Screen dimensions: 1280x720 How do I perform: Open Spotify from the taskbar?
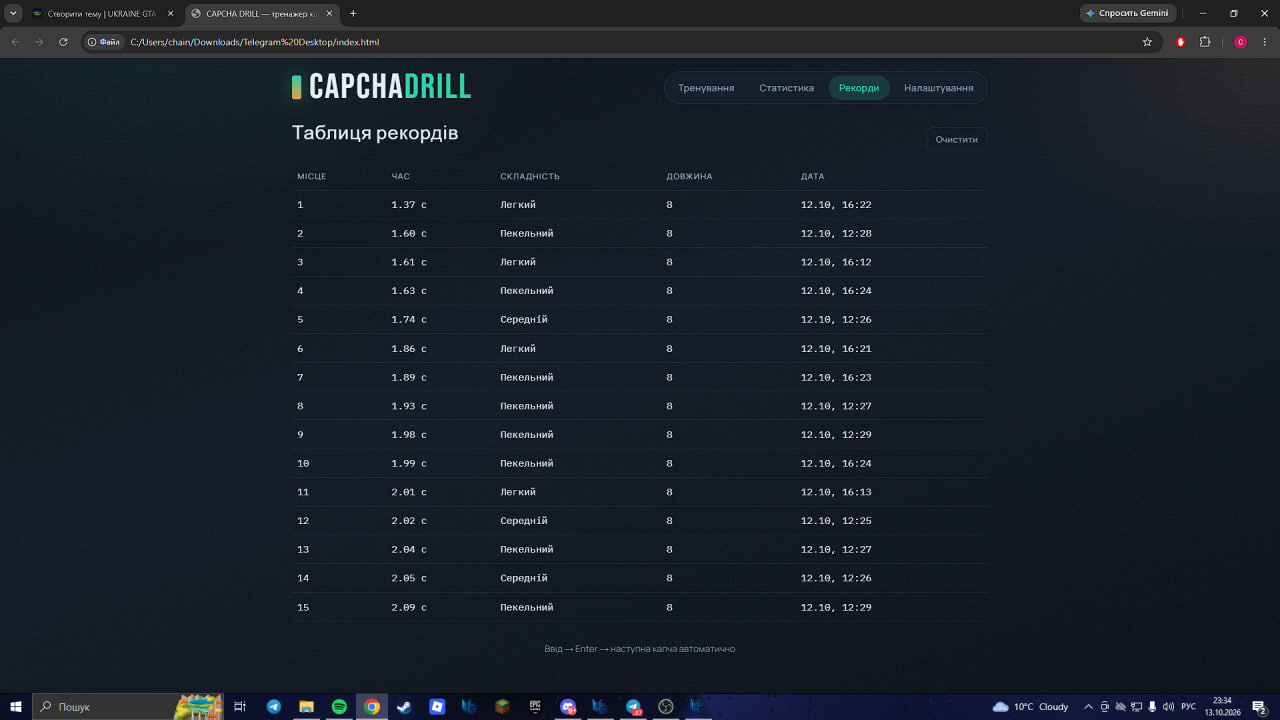(x=339, y=707)
